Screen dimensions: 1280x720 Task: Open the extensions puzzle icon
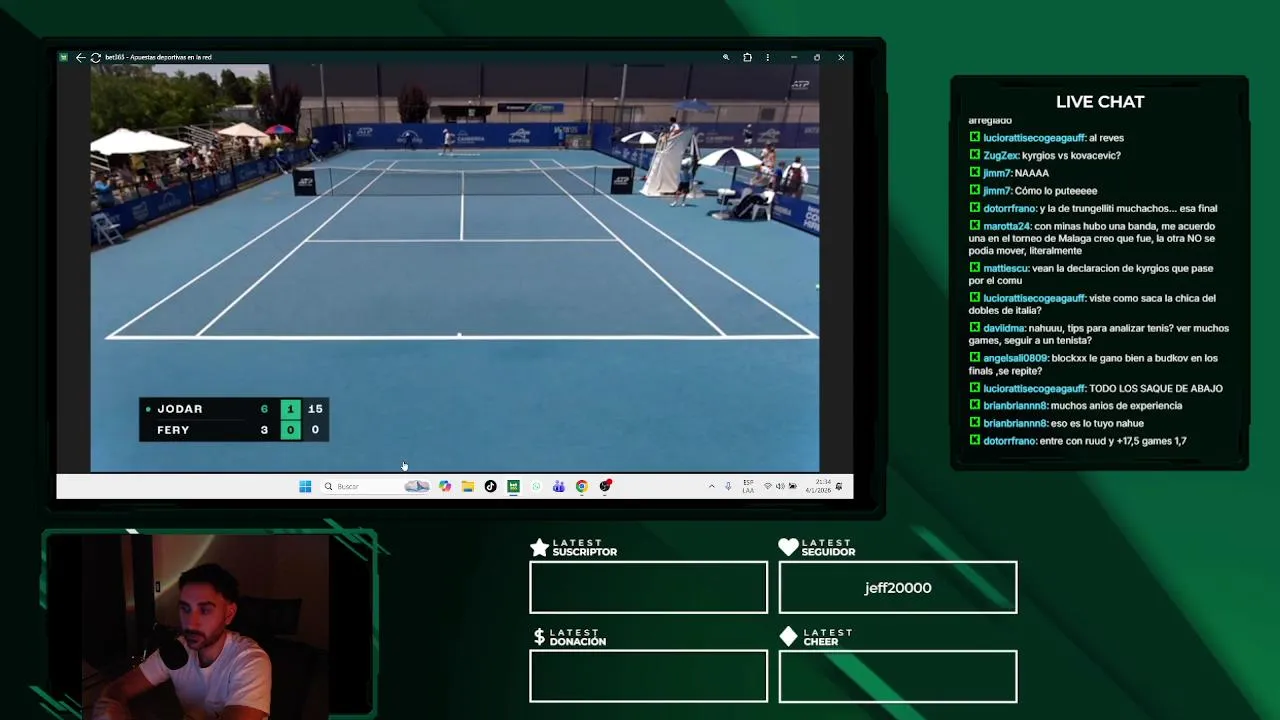tap(747, 57)
